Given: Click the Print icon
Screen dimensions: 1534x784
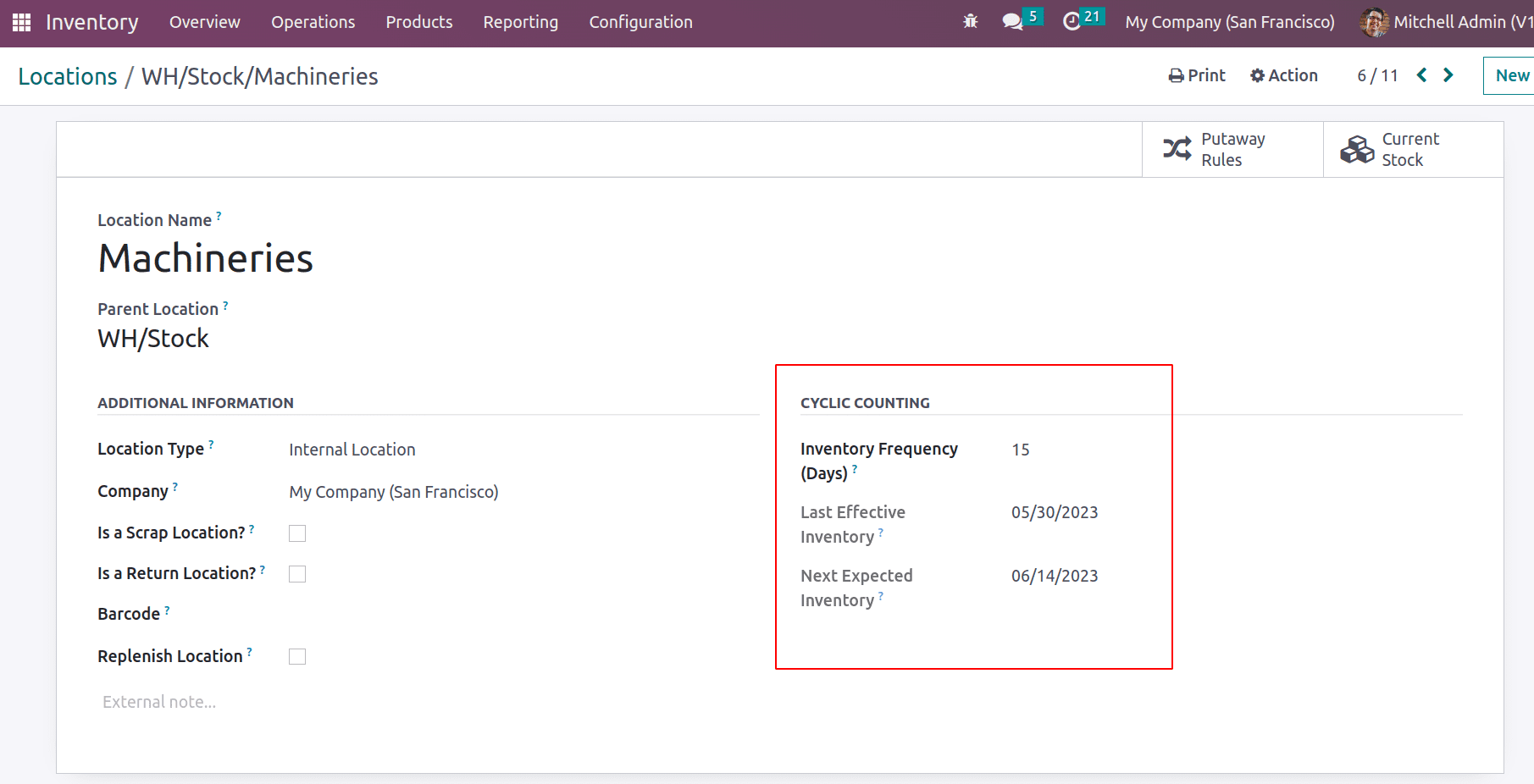Looking at the screenshot, I should tap(1176, 75).
